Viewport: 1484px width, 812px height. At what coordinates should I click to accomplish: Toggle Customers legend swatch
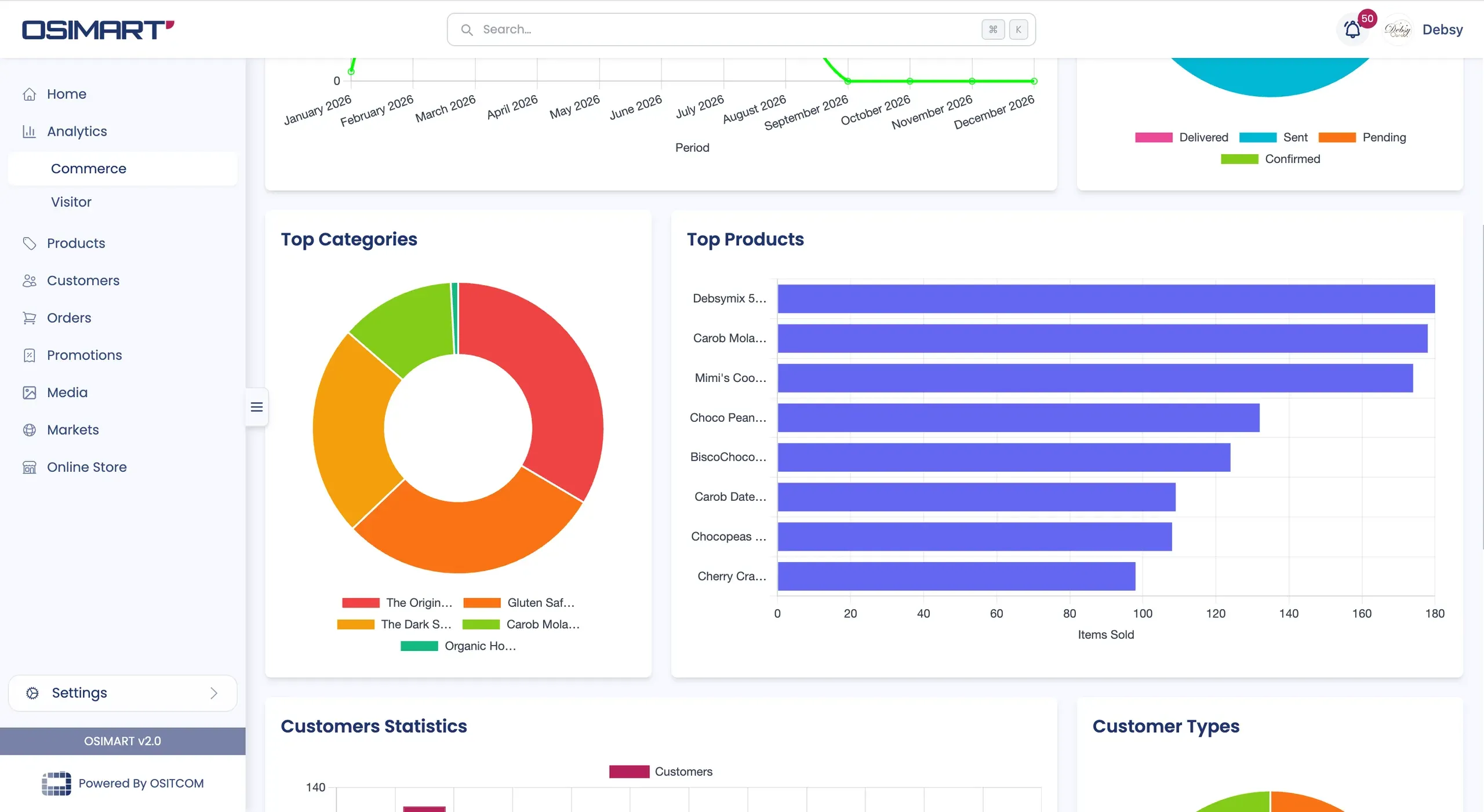[x=629, y=772]
